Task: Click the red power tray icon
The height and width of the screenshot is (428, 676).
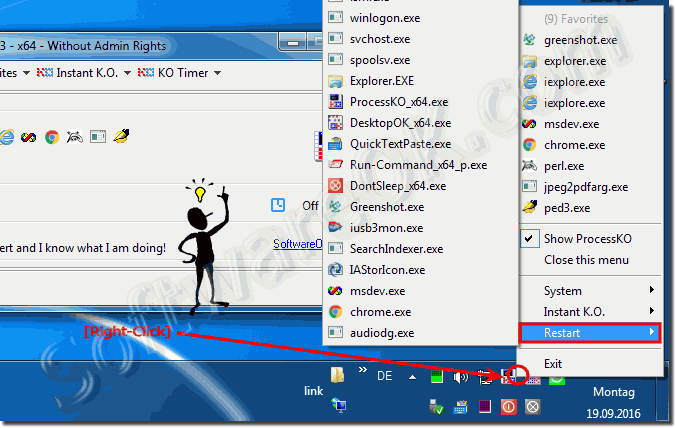Action: click(x=509, y=407)
